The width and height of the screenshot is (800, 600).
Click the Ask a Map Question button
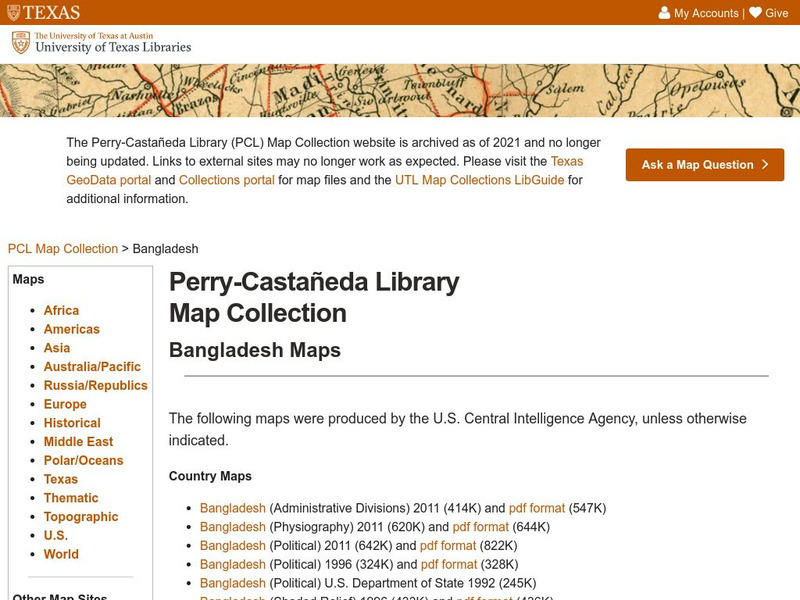704,165
